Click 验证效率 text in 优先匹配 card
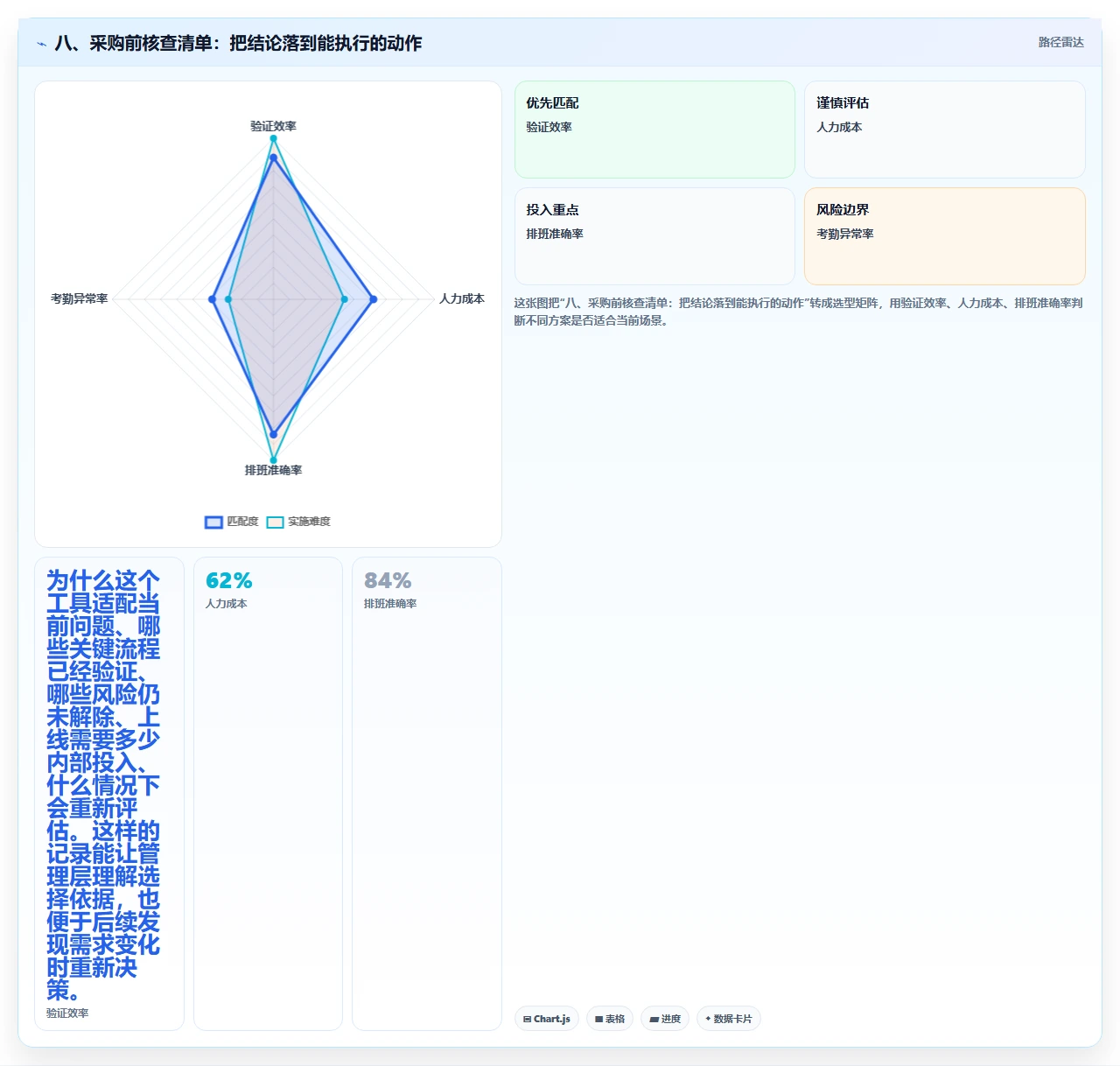 pos(549,127)
